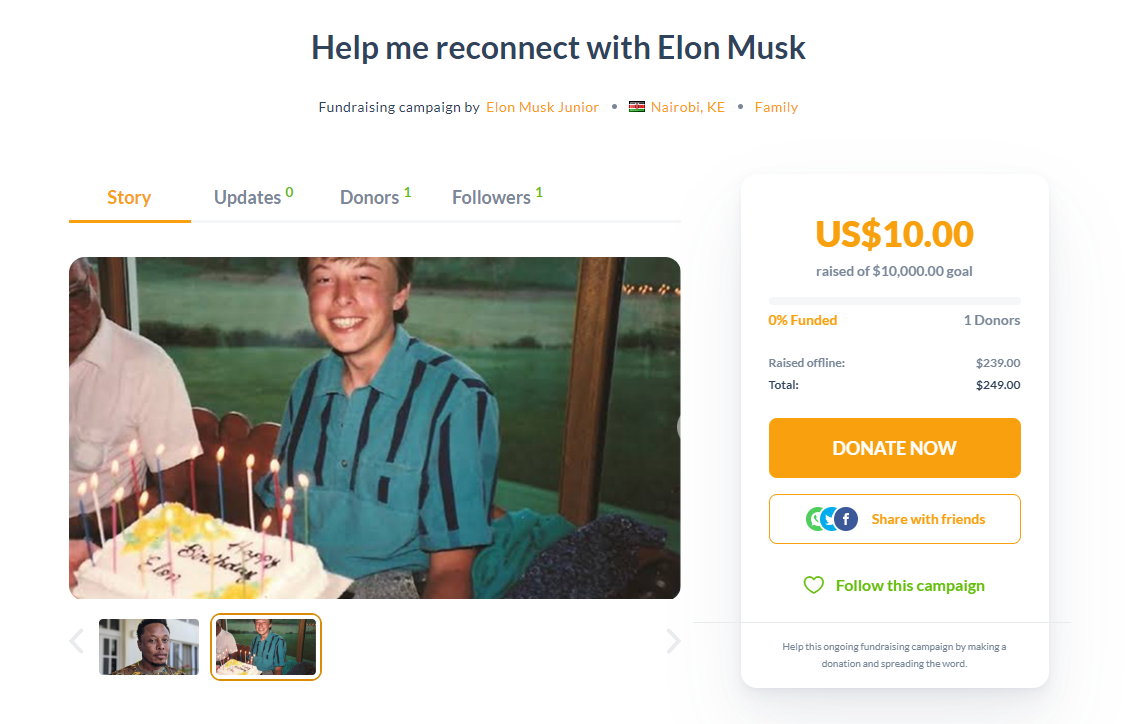Viewport: 1126px width, 724px height.
Task: Select the birthday cake thumbnail
Action: [x=266, y=646]
